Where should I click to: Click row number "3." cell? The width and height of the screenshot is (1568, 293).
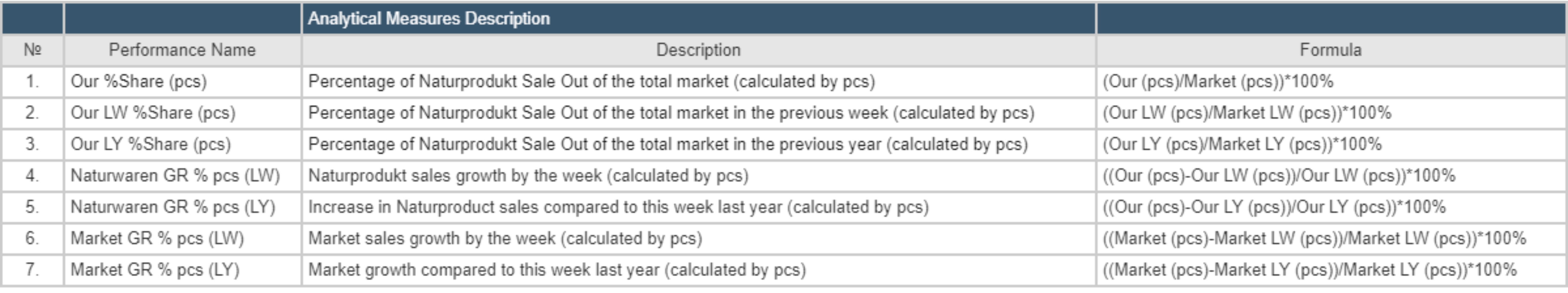pos(32,144)
